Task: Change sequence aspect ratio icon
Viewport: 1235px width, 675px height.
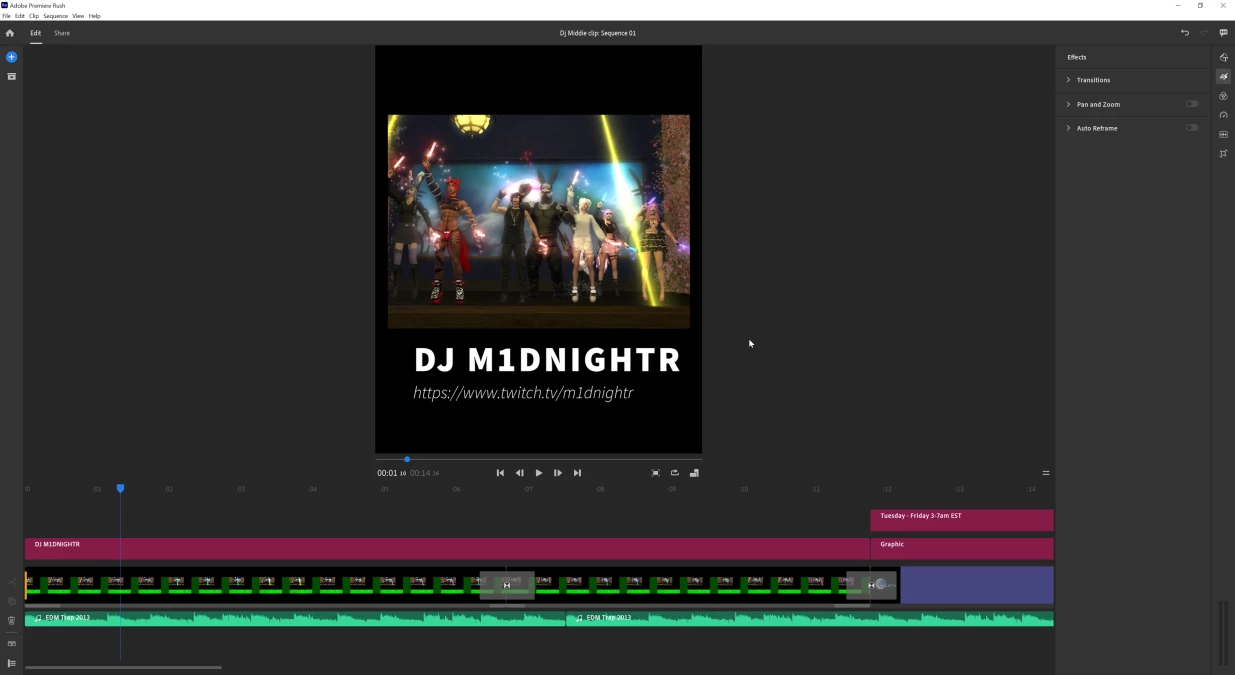Action: pos(694,473)
